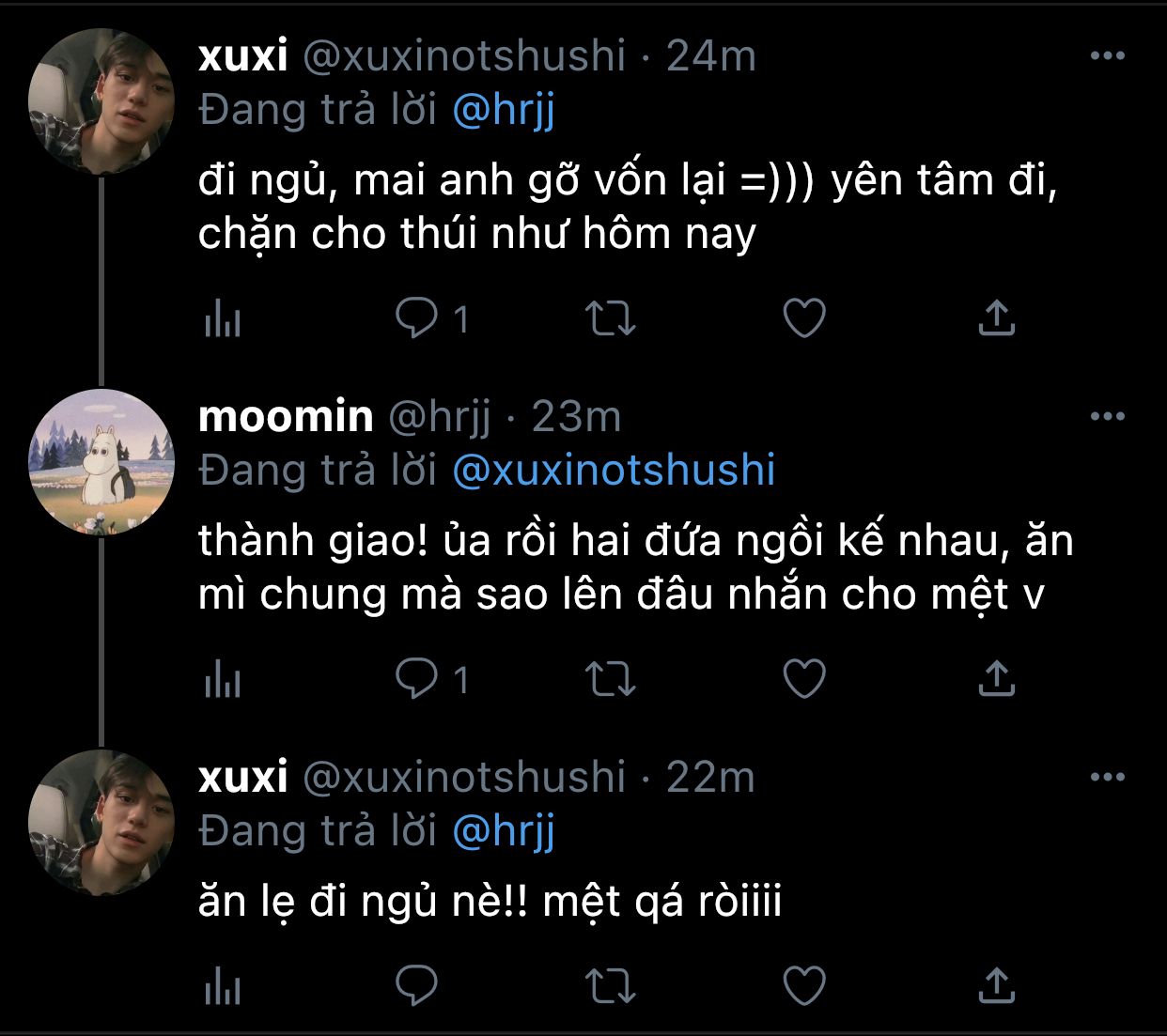1167x1036 pixels.
Task: Like xuxi's tweet about đi ngủ, mai anh
Action: 804,318
